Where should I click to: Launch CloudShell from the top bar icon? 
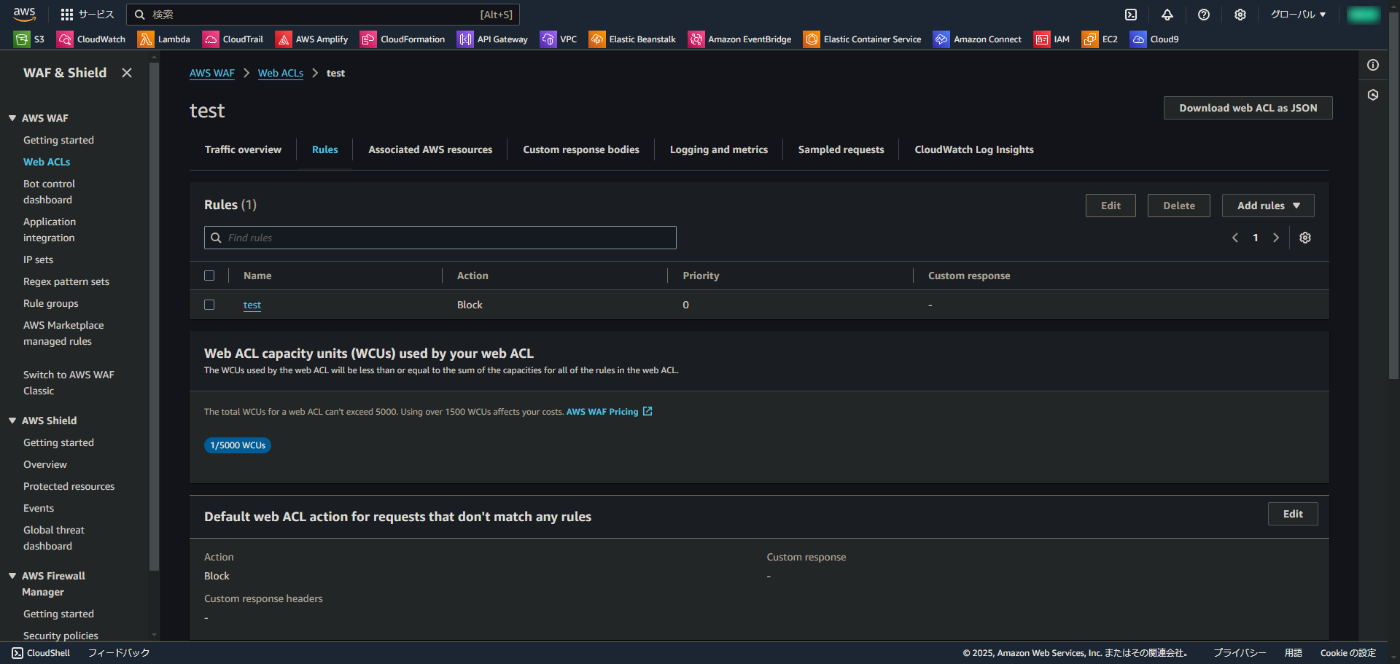(x=1131, y=14)
